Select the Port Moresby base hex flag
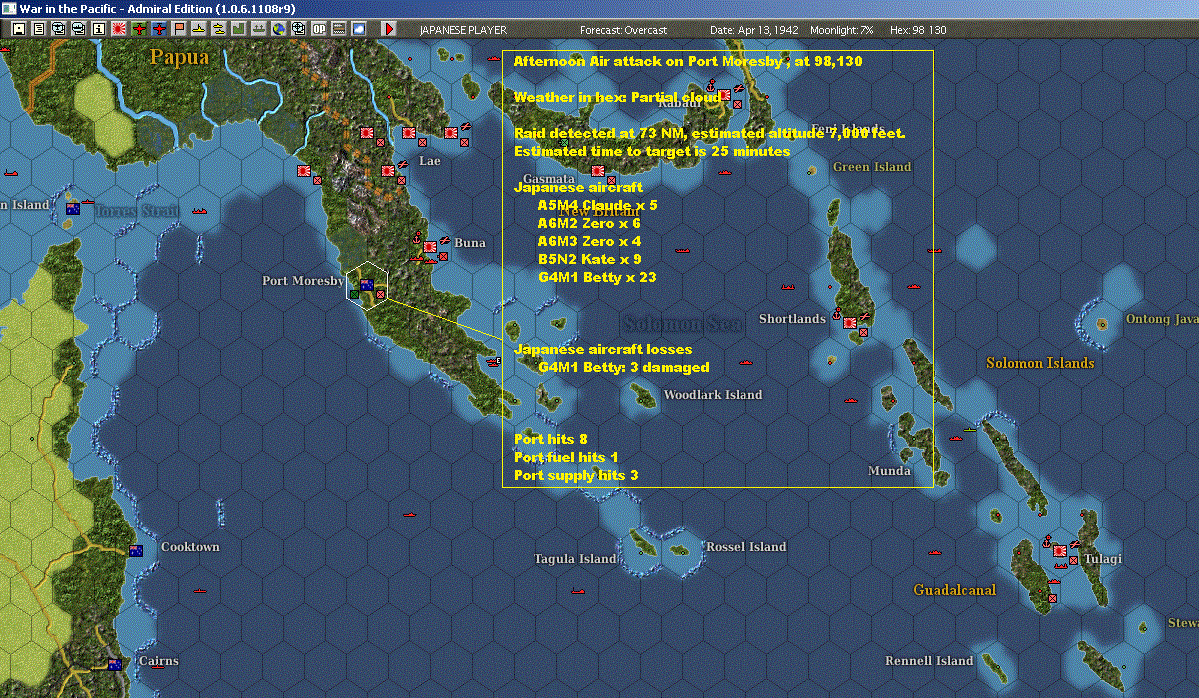 pyautogui.click(x=367, y=285)
